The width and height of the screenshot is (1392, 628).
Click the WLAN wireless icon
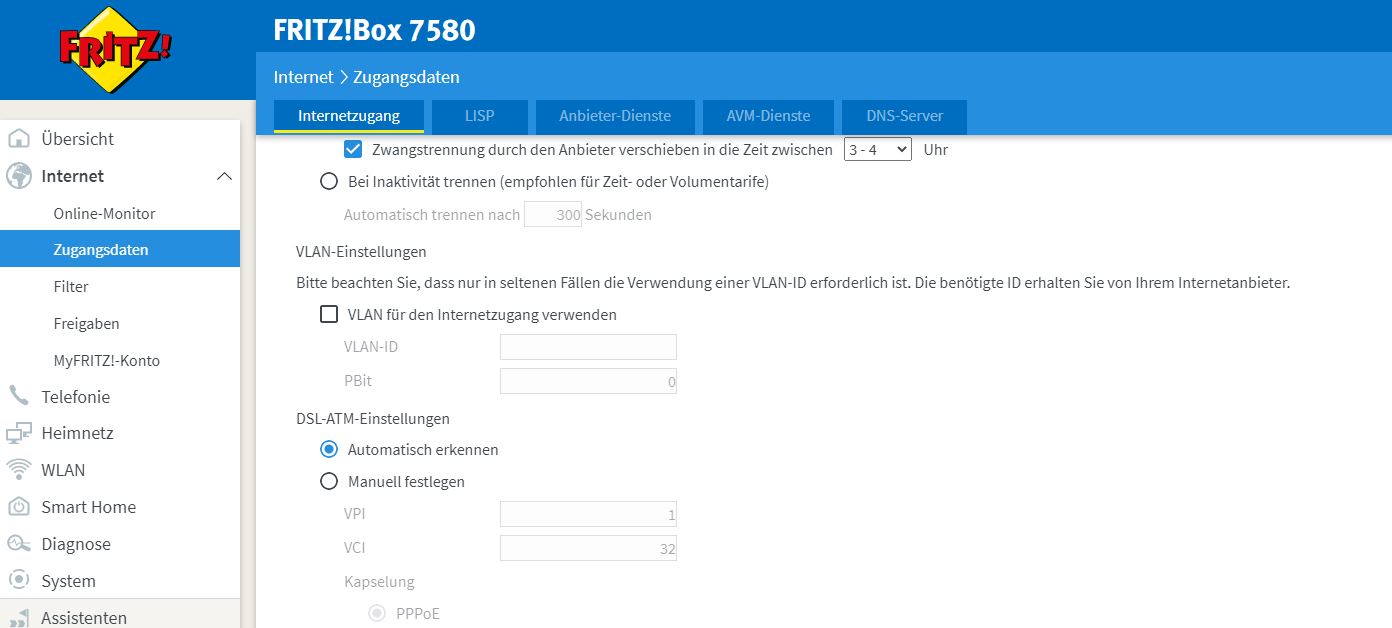point(20,470)
